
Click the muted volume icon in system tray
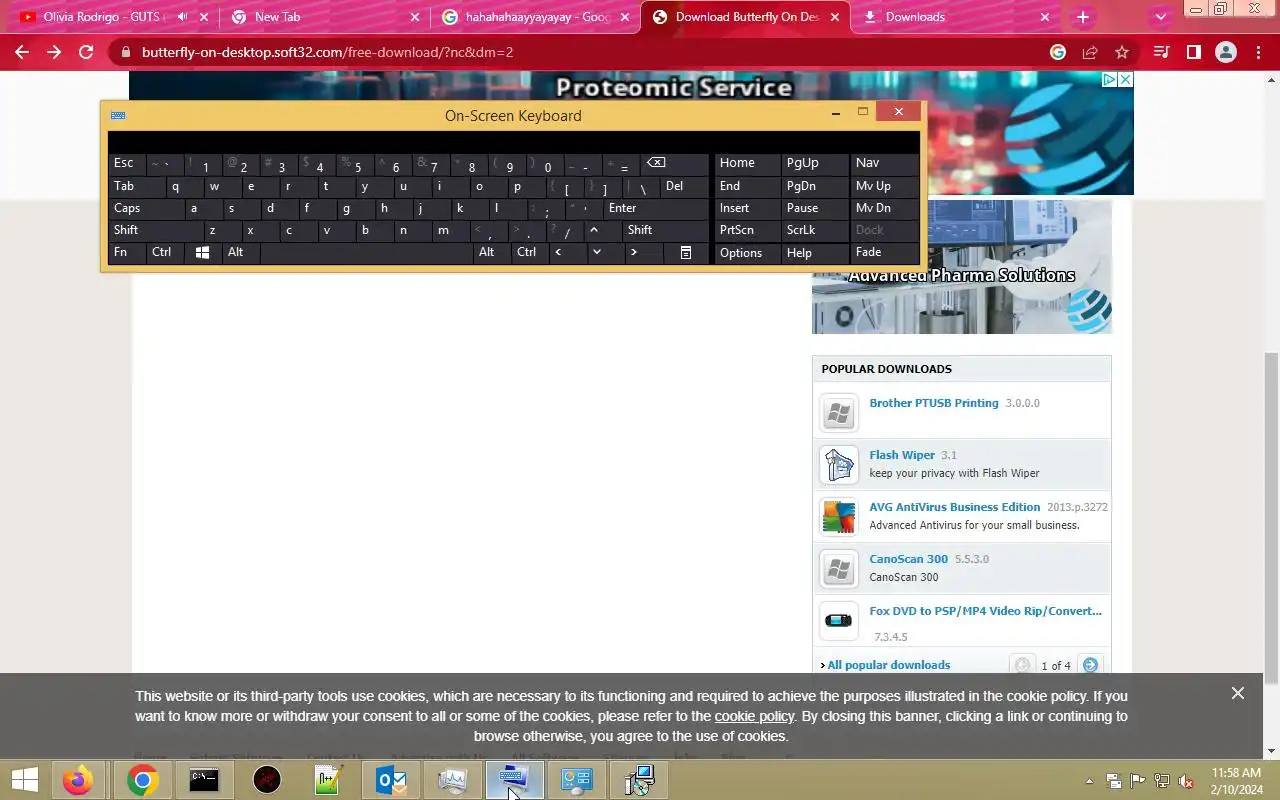(x=1186, y=781)
